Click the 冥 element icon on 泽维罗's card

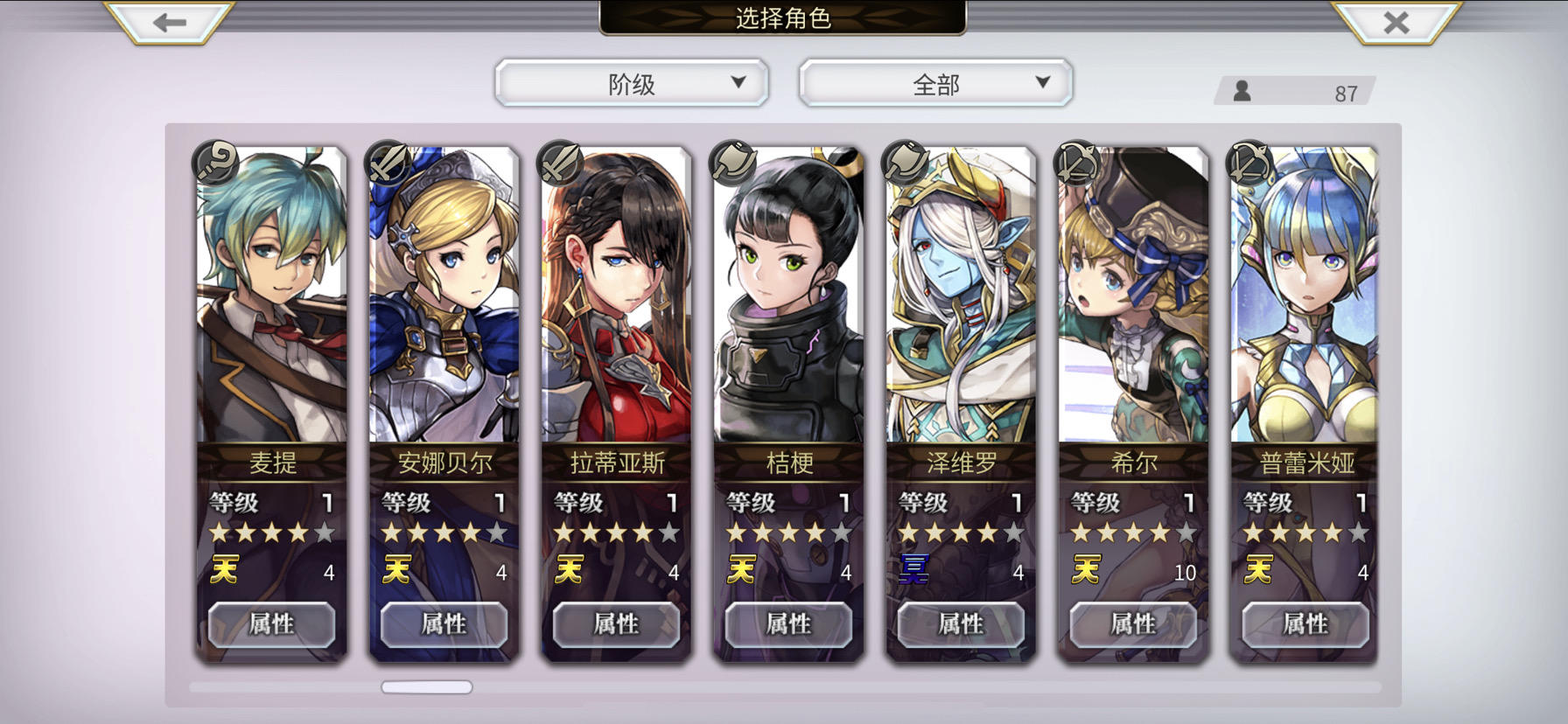click(x=914, y=570)
